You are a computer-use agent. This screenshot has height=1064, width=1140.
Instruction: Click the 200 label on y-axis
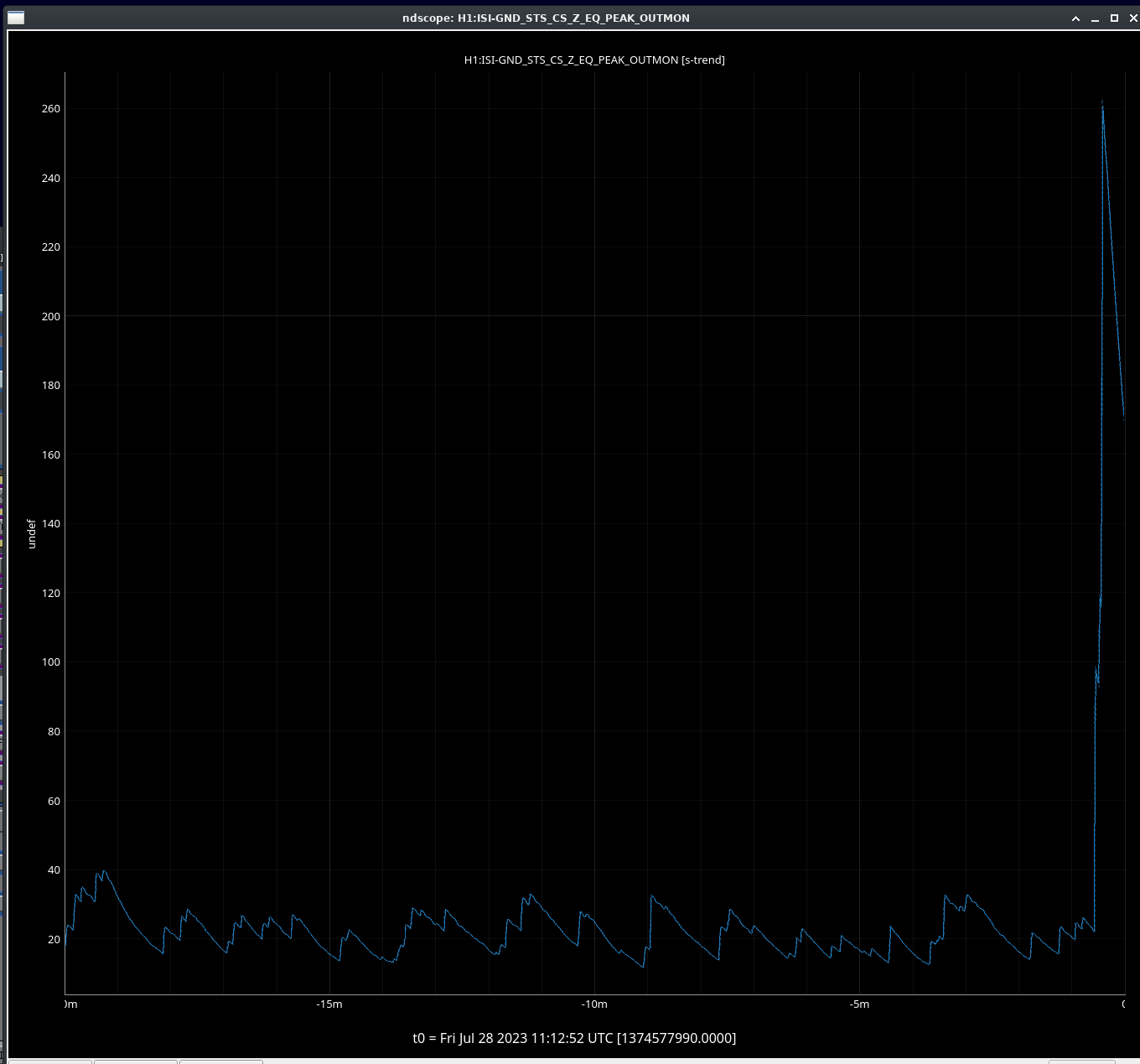click(51, 316)
